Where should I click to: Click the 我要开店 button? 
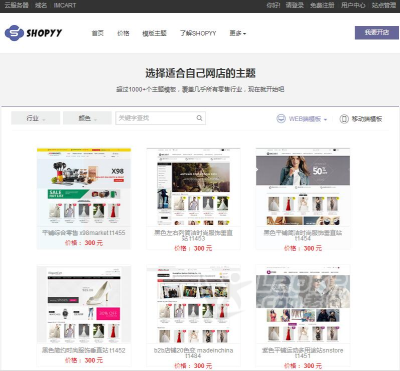tap(377, 32)
